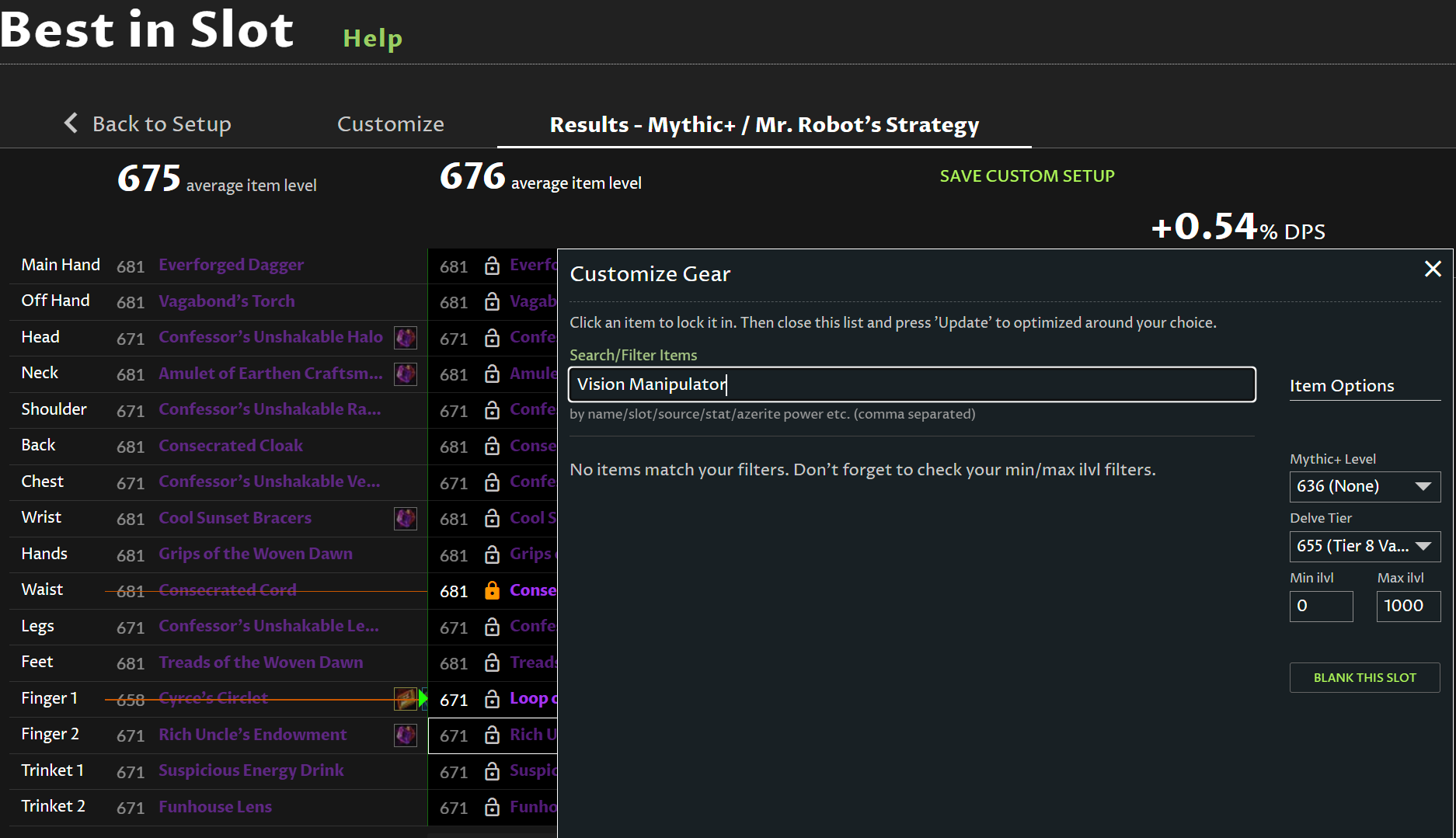
Task: Select the Results - Mythic+ tab
Action: (x=764, y=125)
